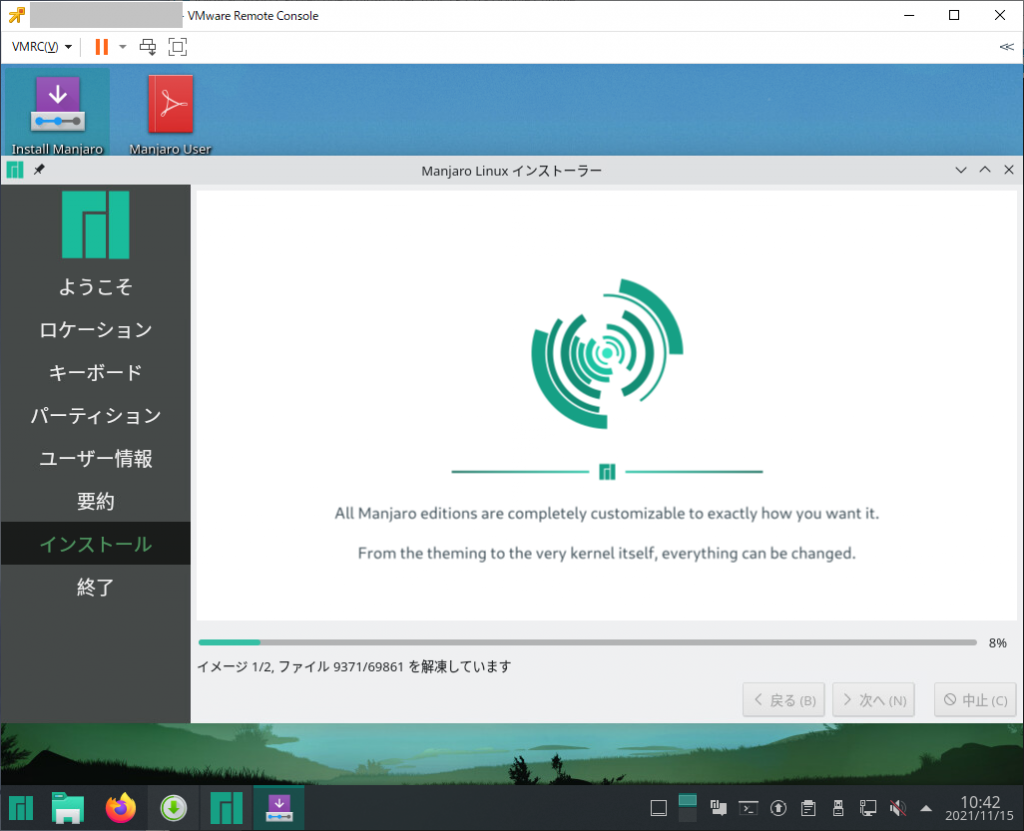Click the 8% progress label

click(997, 643)
